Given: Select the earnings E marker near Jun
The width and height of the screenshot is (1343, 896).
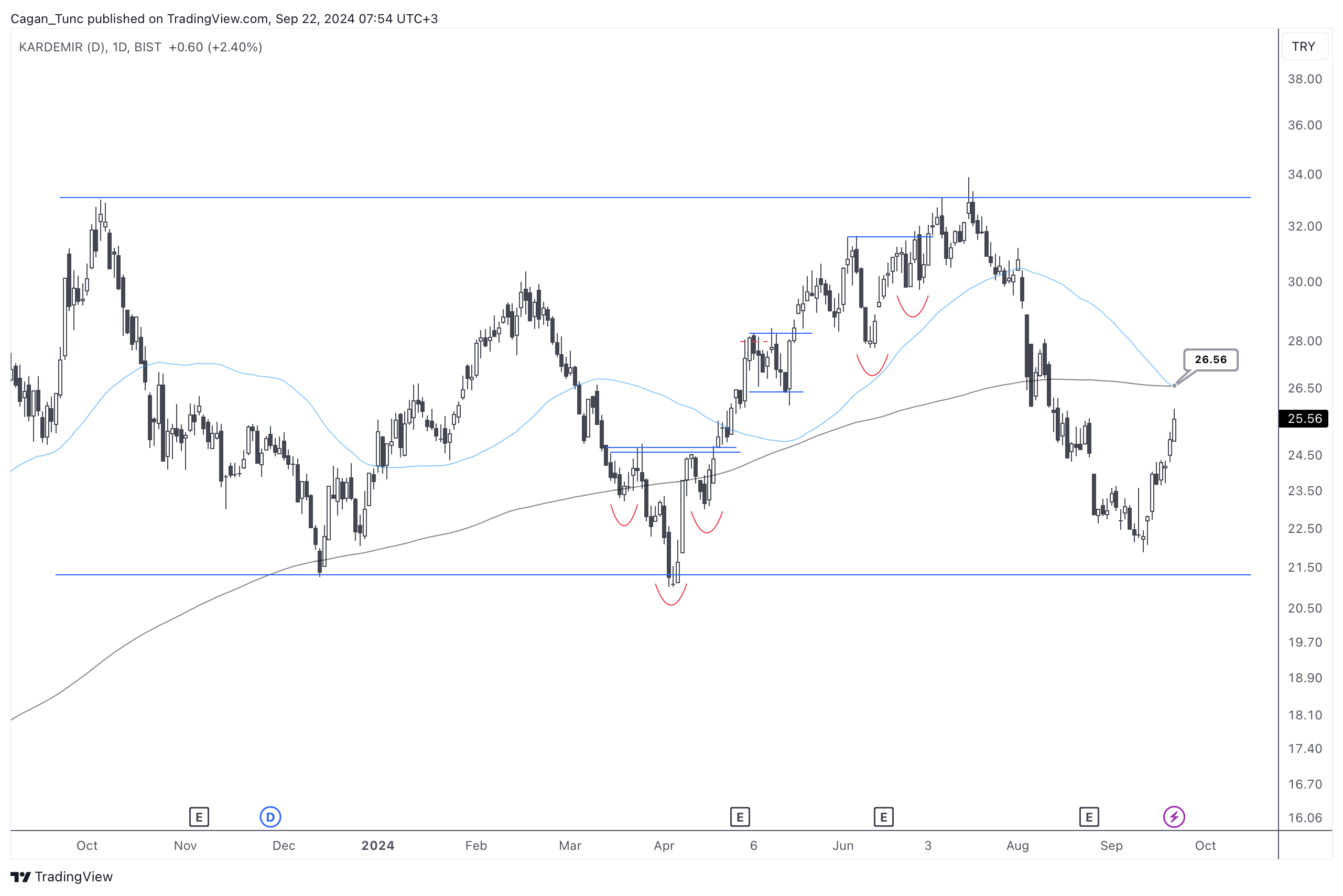Looking at the screenshot, I should coord(883,816).
